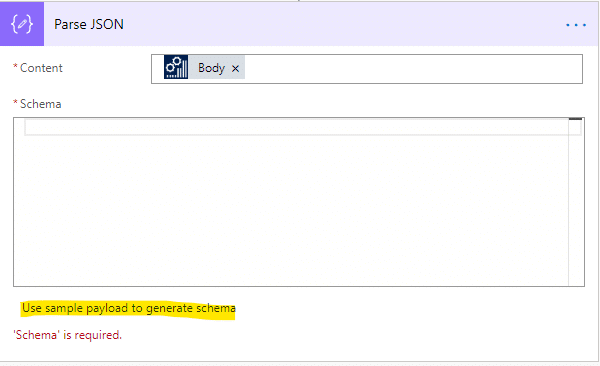Screen dimensions: 600x366
Task: Open the Parse JSON three-dot menu
Action: coord(576,25)
